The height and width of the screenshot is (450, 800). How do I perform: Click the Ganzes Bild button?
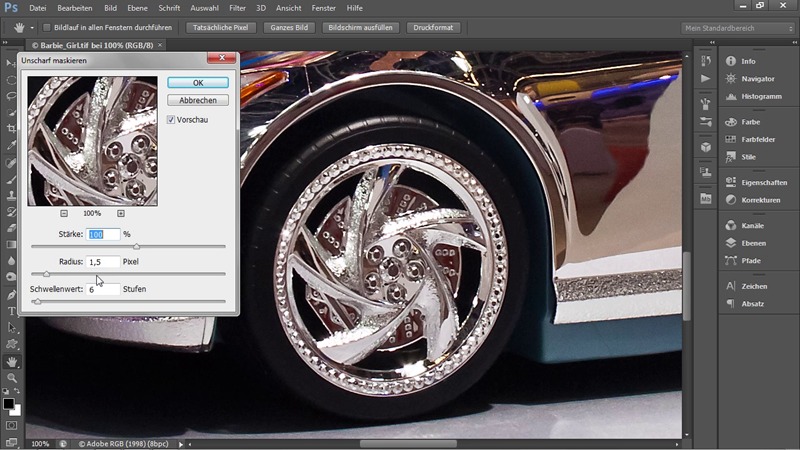(x=289, y=28)
